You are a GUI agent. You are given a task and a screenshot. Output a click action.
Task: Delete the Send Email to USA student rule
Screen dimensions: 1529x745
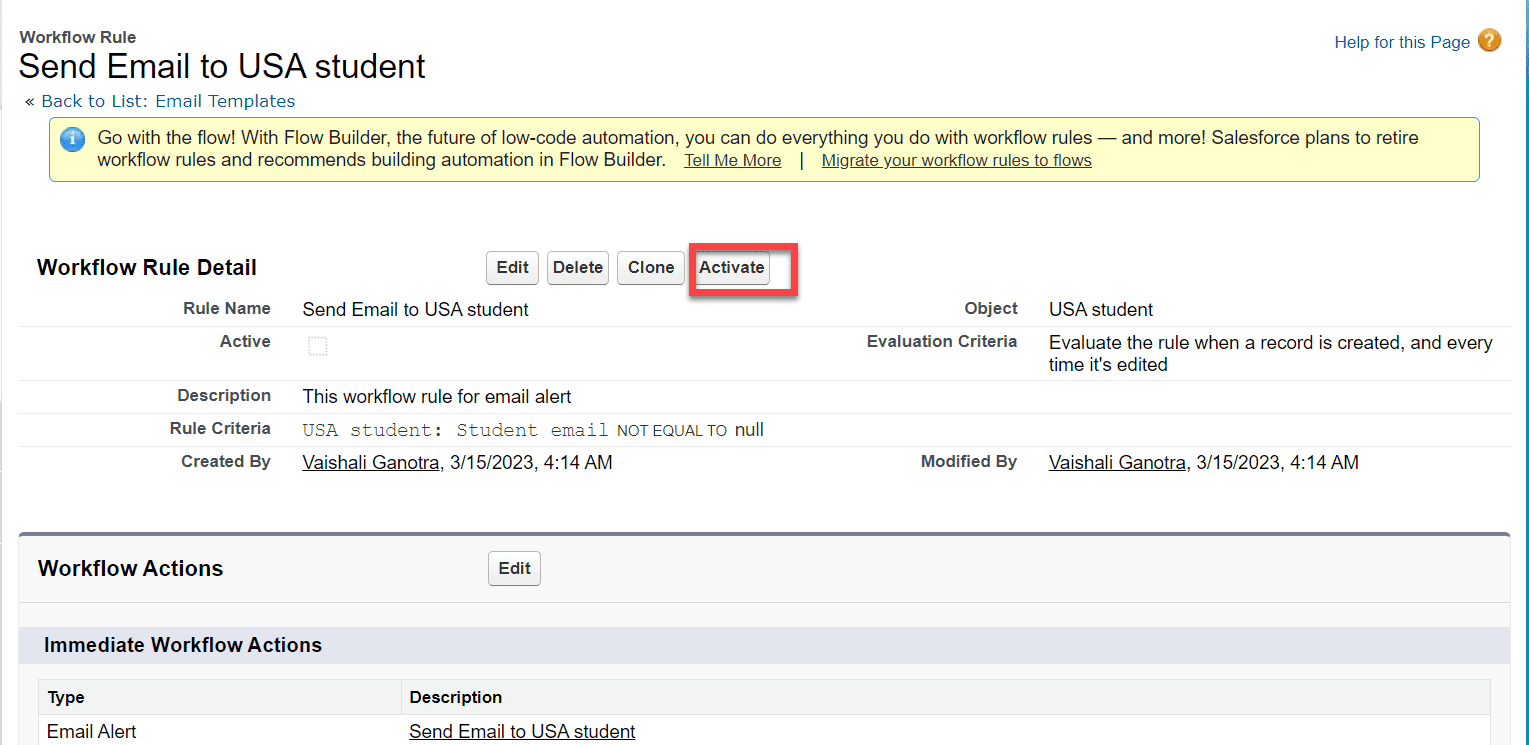577,267
